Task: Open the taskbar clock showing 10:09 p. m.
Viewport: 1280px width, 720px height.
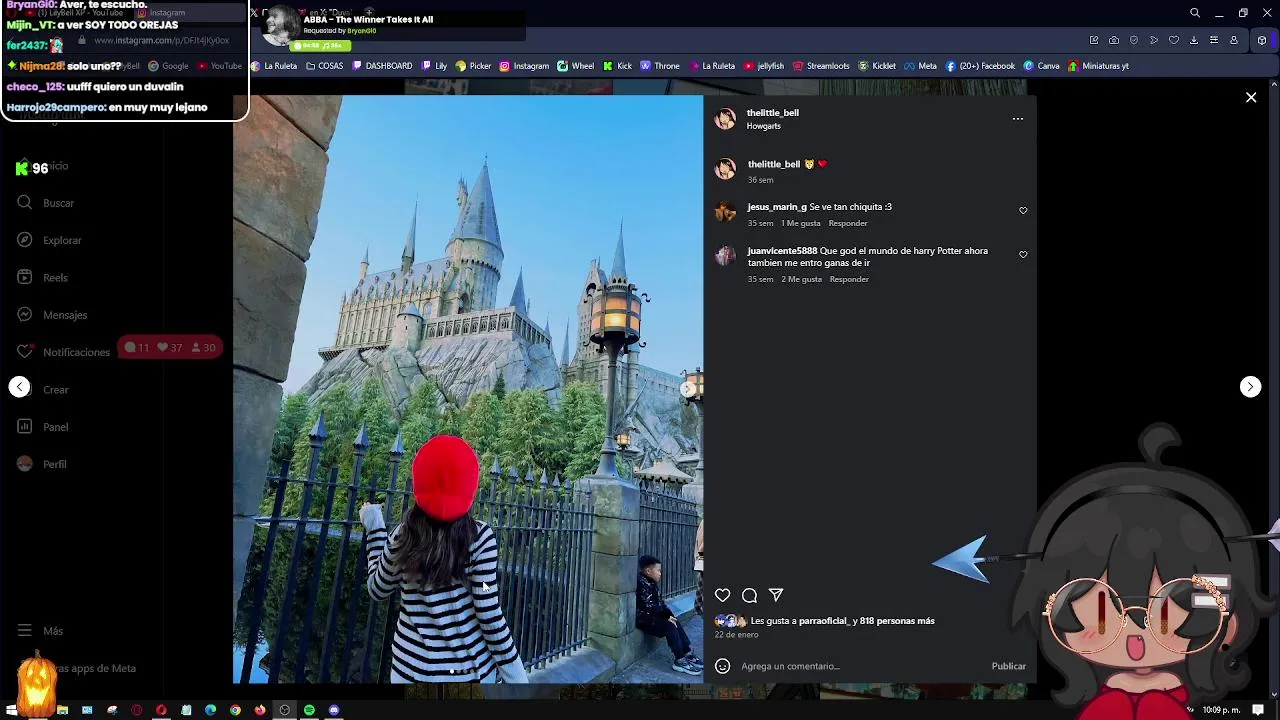Action: pyautogui.click(x=1221, y=710)
